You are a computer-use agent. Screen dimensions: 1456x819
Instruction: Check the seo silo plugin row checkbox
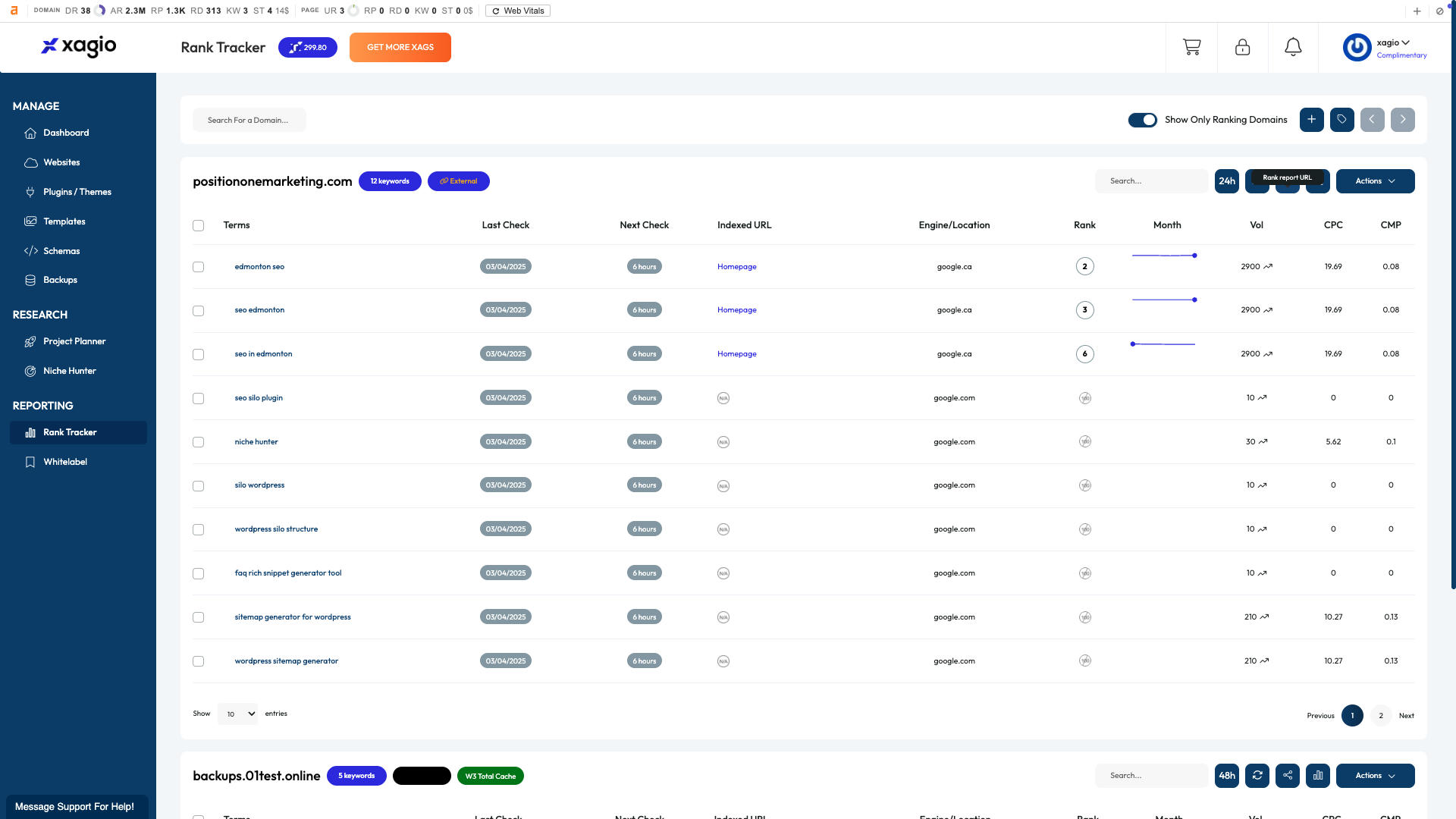coord(198,398)
